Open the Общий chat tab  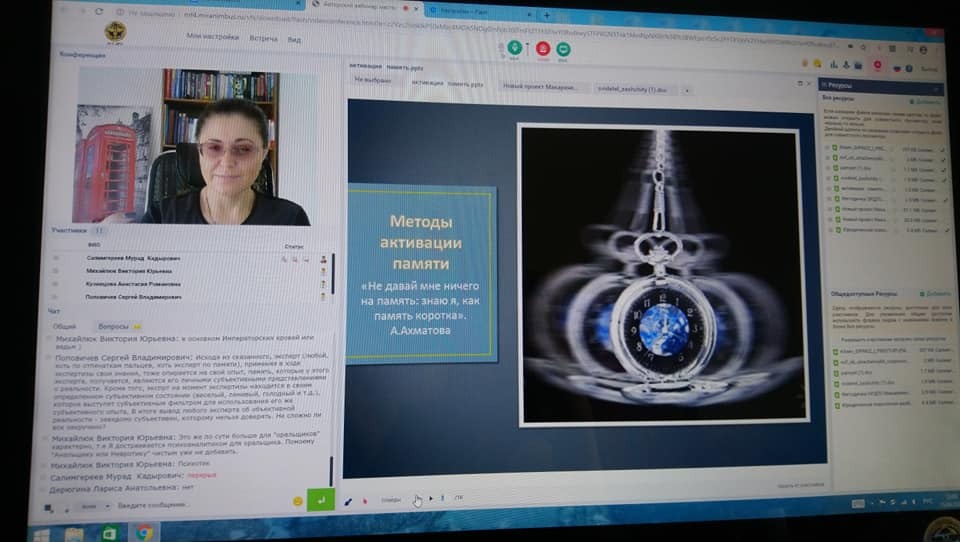(64, 326)
